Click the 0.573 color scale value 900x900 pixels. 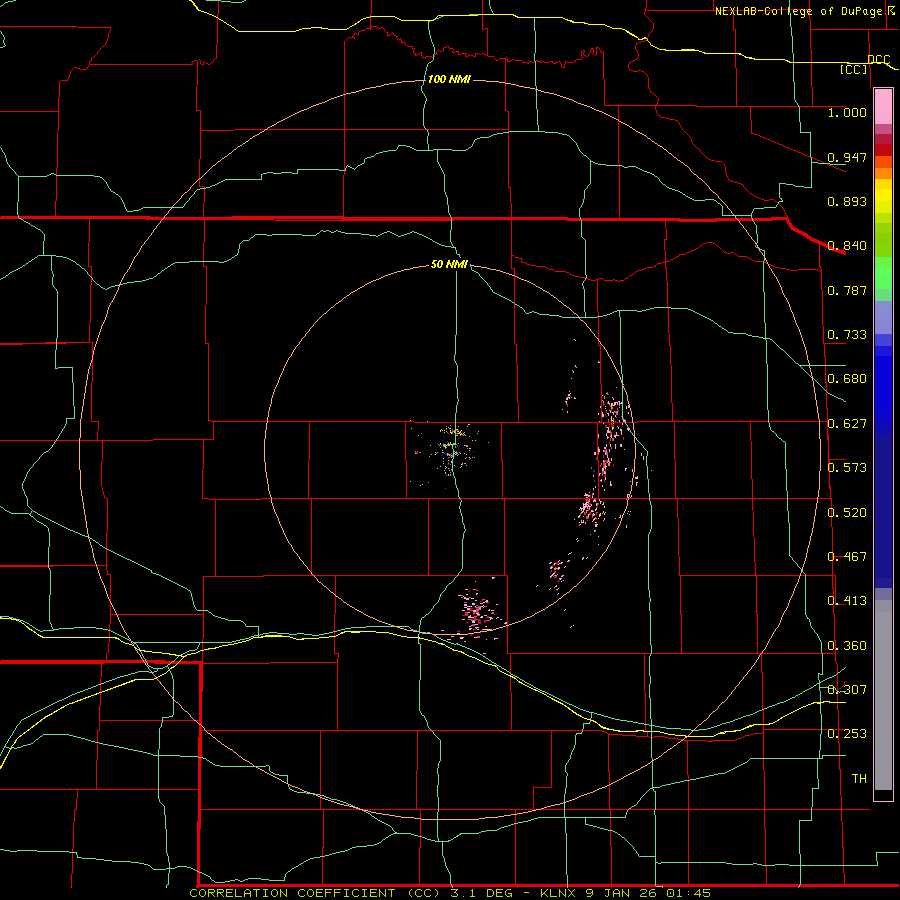pyautogui.click(x=847, y=468)
